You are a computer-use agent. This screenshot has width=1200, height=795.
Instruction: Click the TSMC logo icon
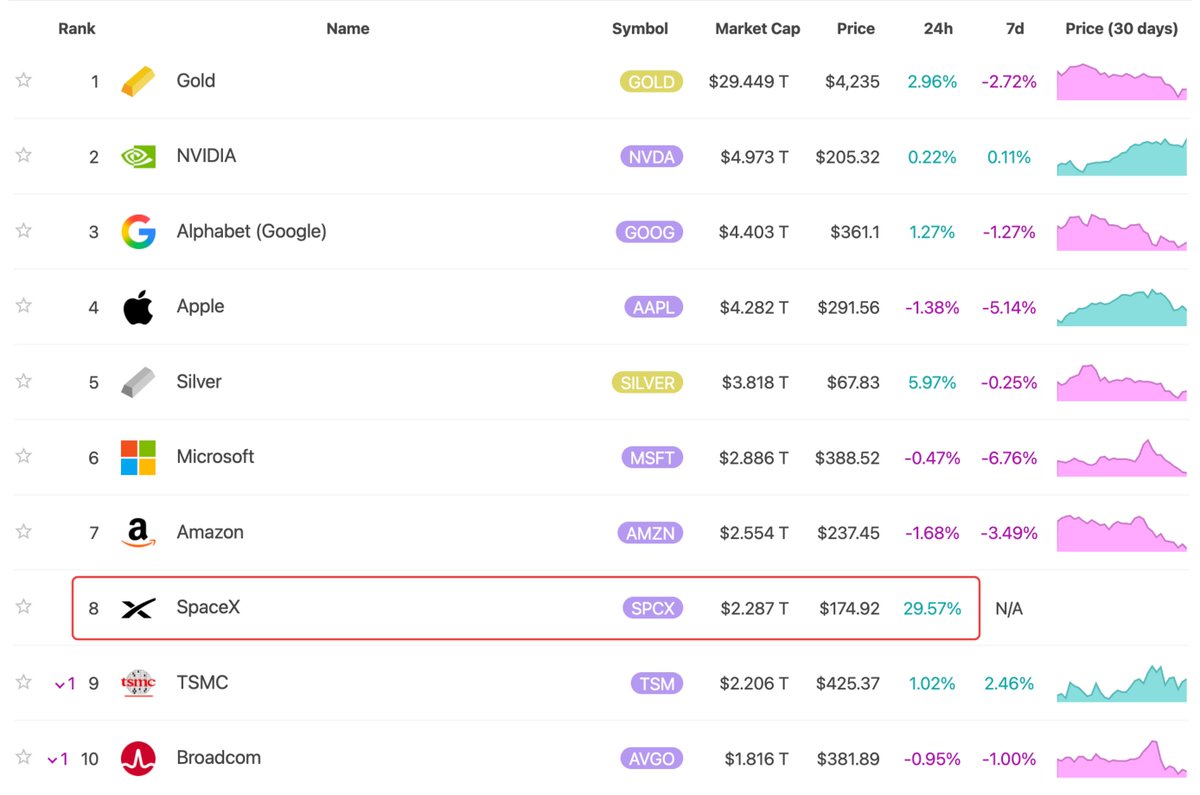[x=138, y=683]
